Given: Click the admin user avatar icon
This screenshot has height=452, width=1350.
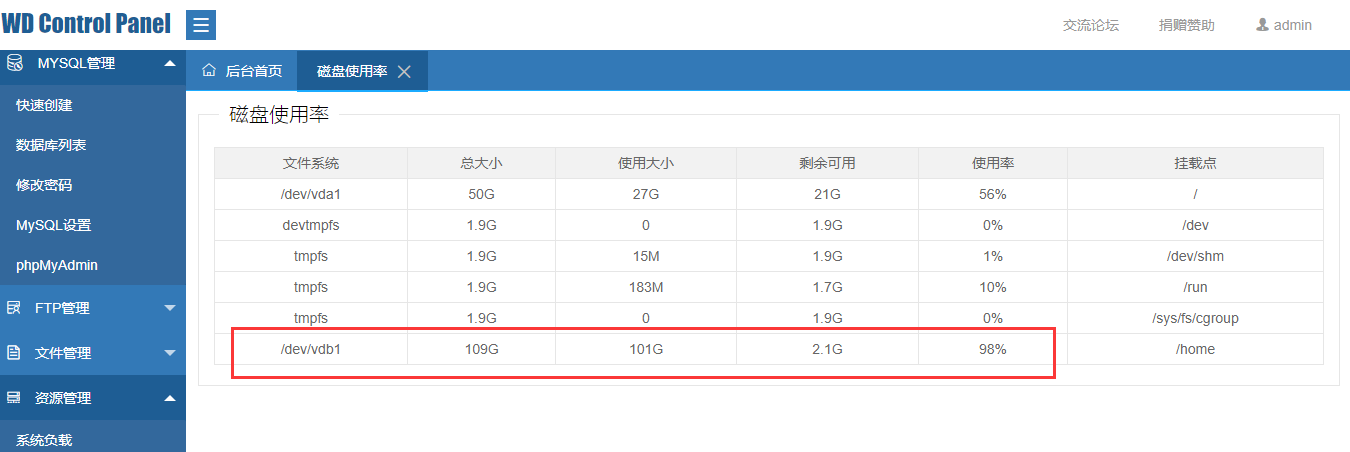Looking at the screenshot, I should coord(1262,25).
